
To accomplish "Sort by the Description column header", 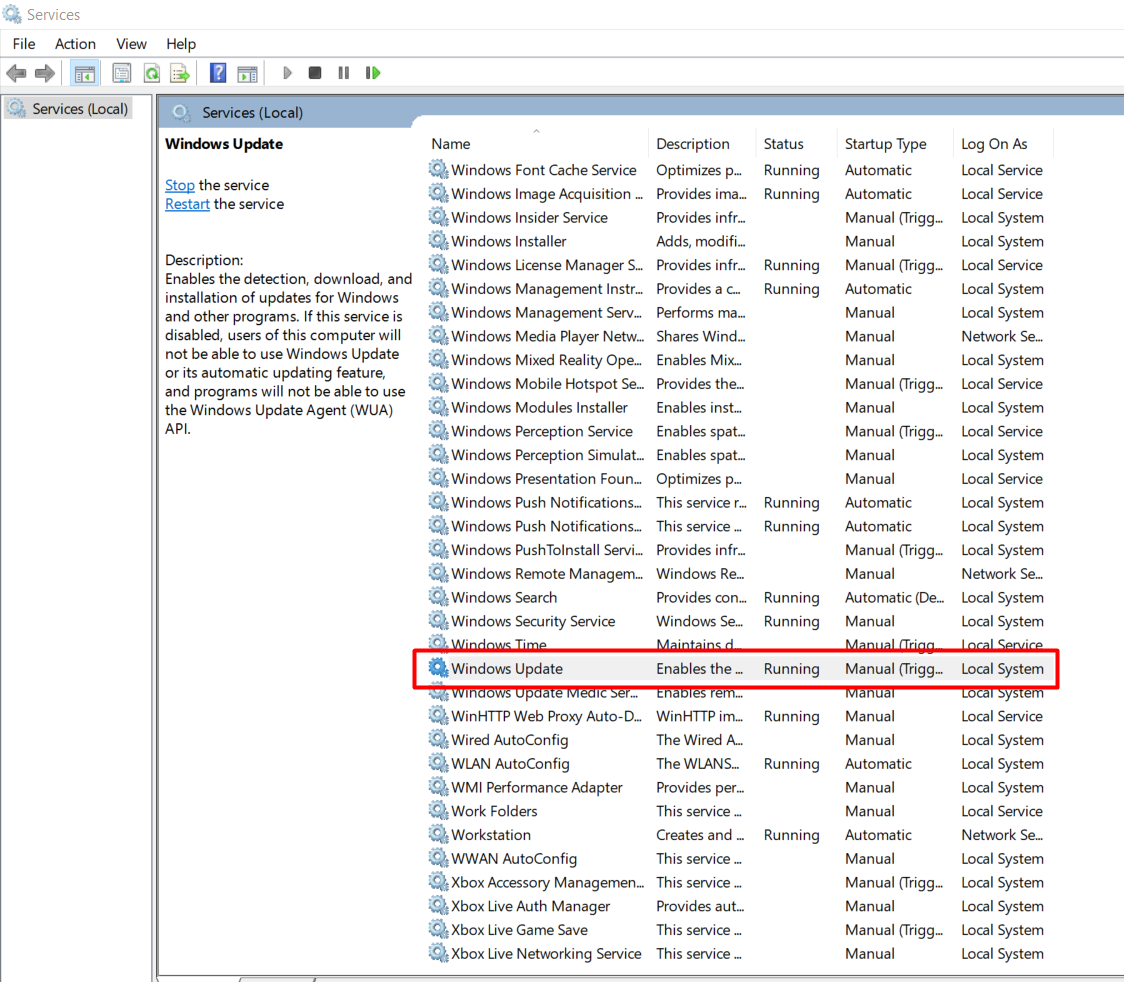I will click(x=702, y=144).
